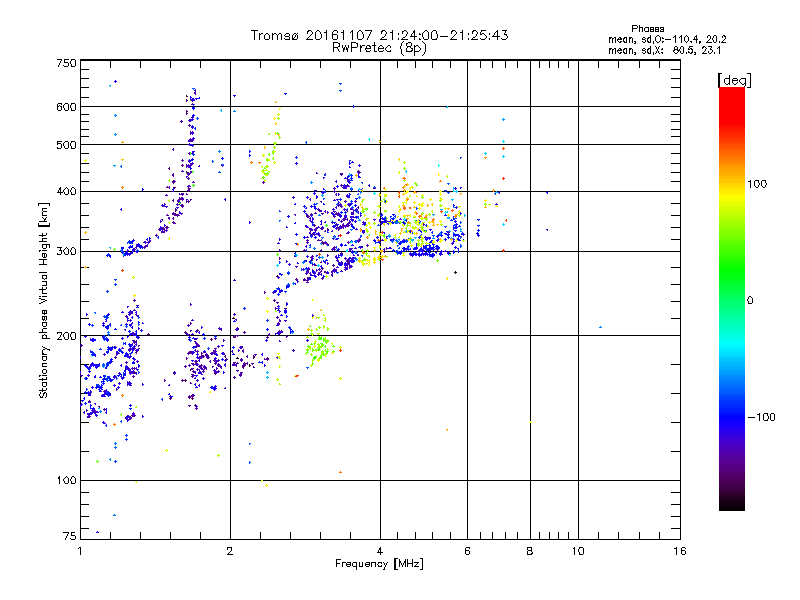Click the y-axis '200' tick label

coord(66,336)
